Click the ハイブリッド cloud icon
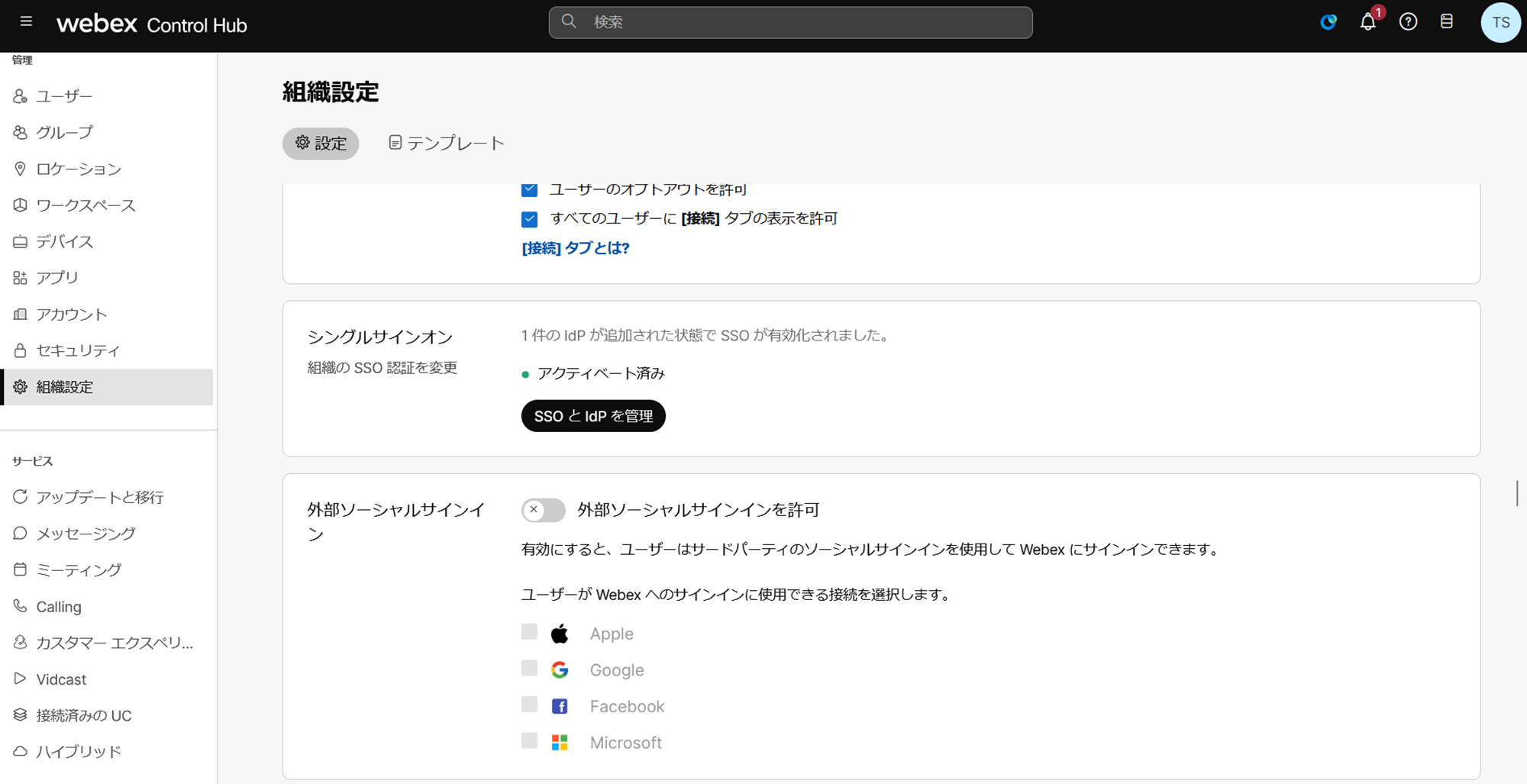This screenshot has height=784, width=1527. pos(21,751)
